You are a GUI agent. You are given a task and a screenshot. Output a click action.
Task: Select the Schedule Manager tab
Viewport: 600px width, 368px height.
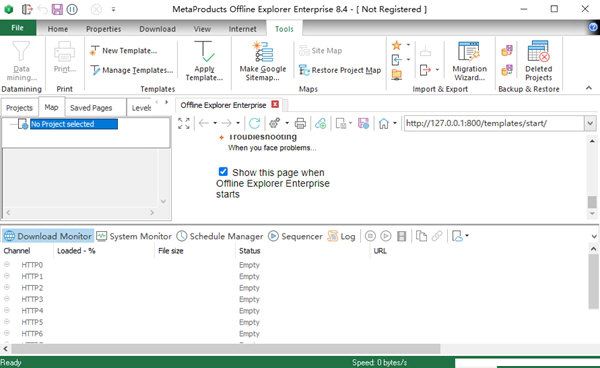click(x=220, y=236)
